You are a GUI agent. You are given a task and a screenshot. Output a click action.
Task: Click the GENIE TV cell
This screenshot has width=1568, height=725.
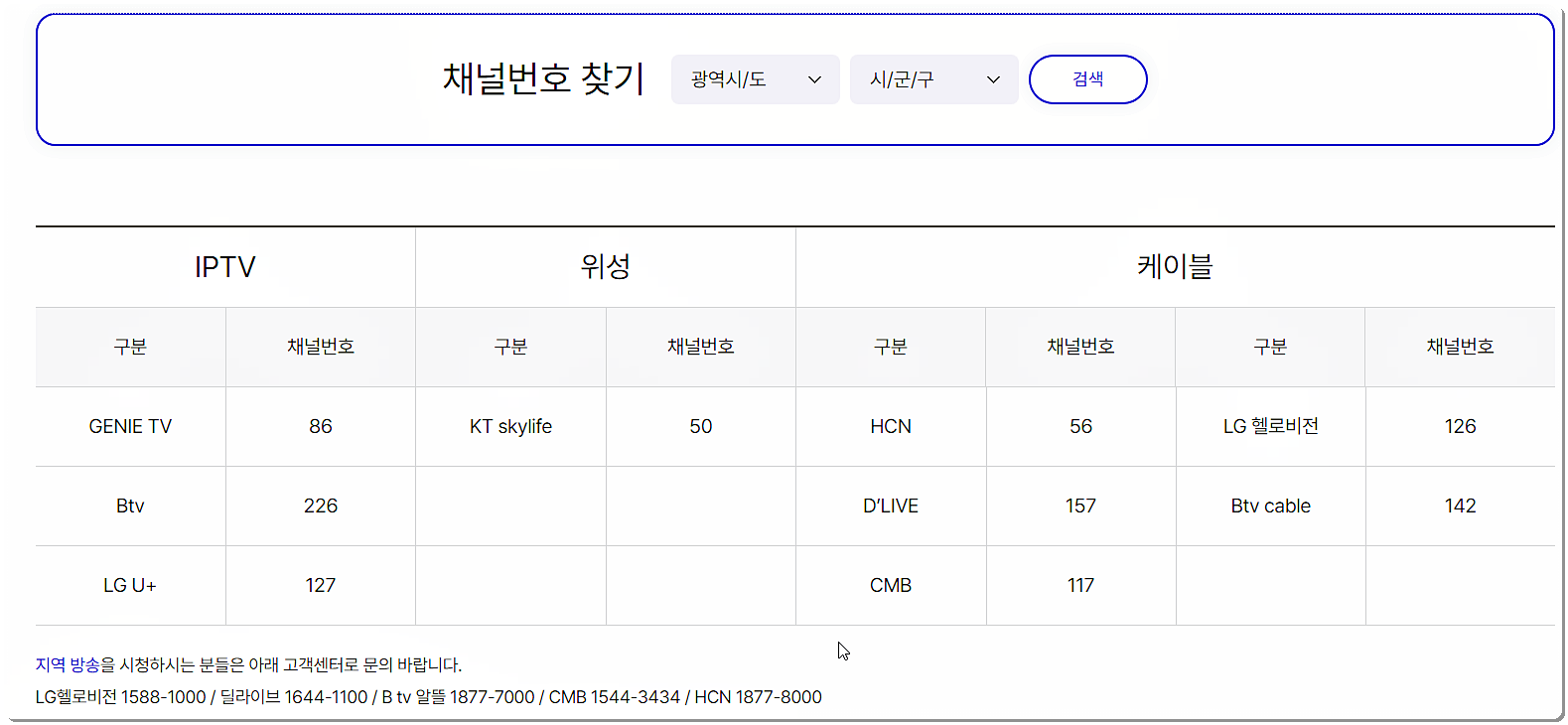point(130,426)
